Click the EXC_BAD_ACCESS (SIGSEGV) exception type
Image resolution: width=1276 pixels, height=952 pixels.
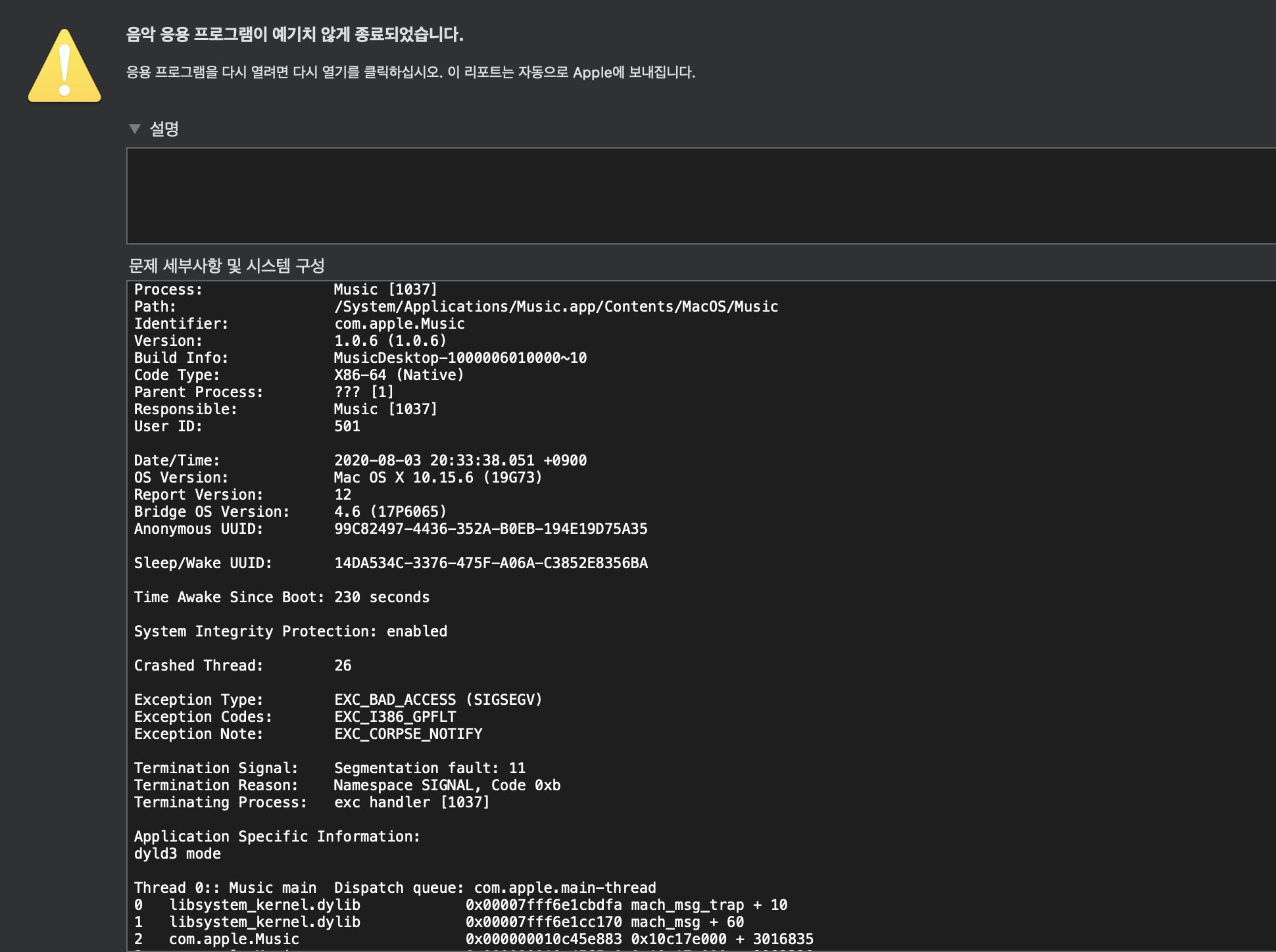coord(438,700)
